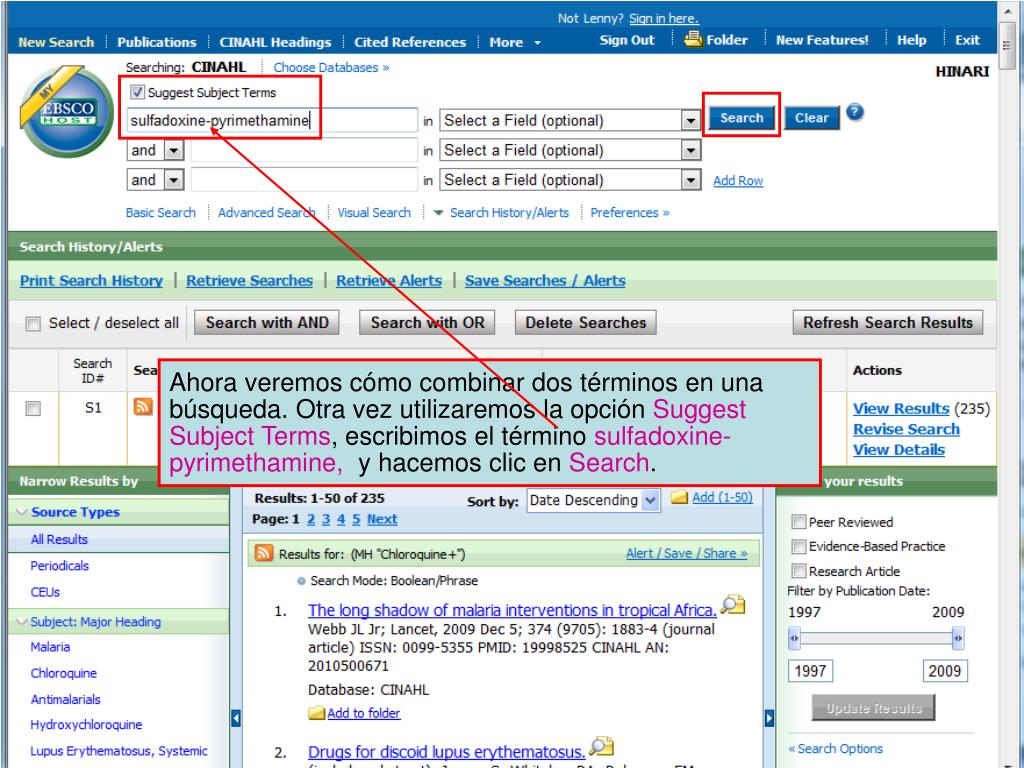
Task: Open New Search in the top menu
Action: coord(56,42)
